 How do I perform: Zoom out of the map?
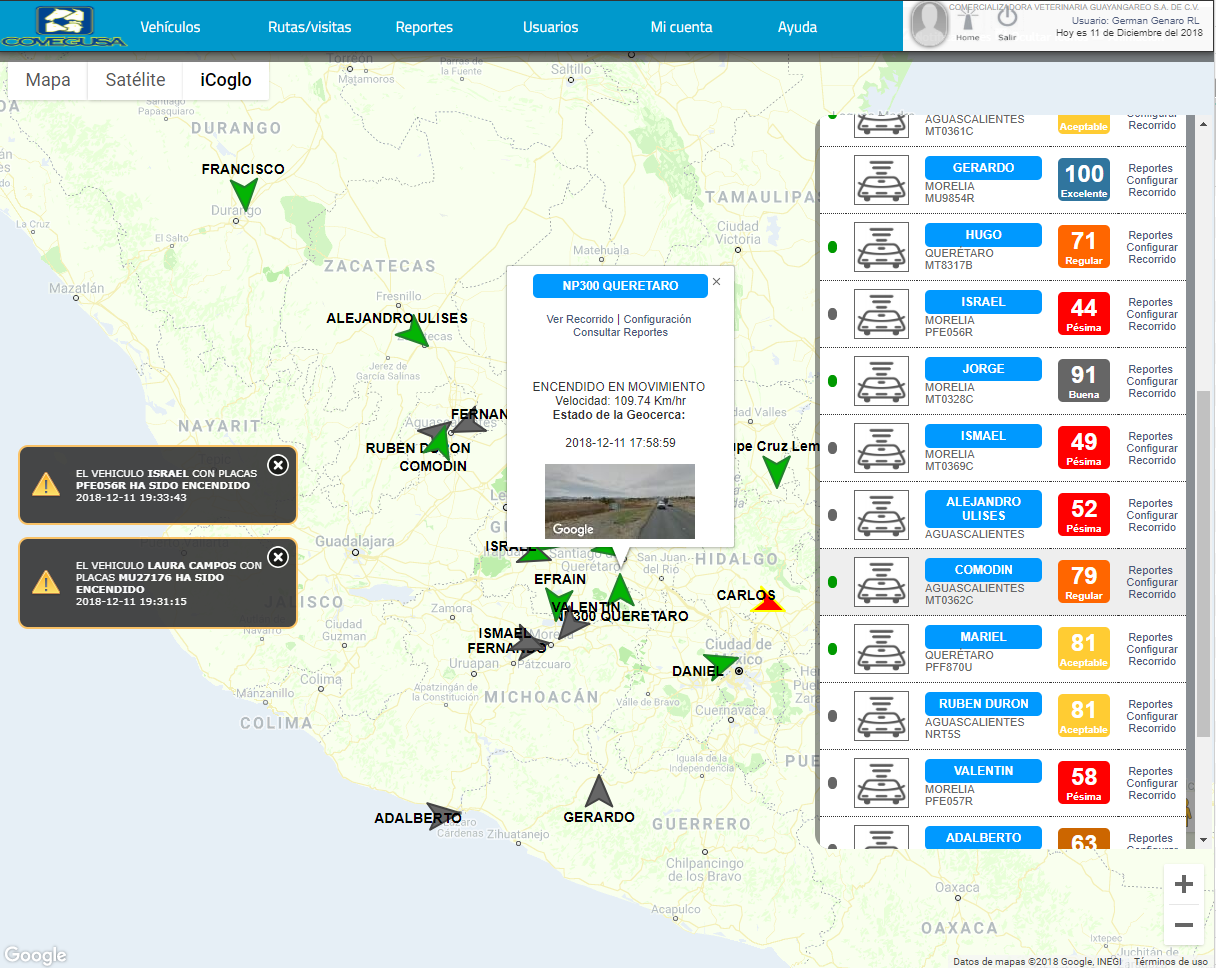1184,925
